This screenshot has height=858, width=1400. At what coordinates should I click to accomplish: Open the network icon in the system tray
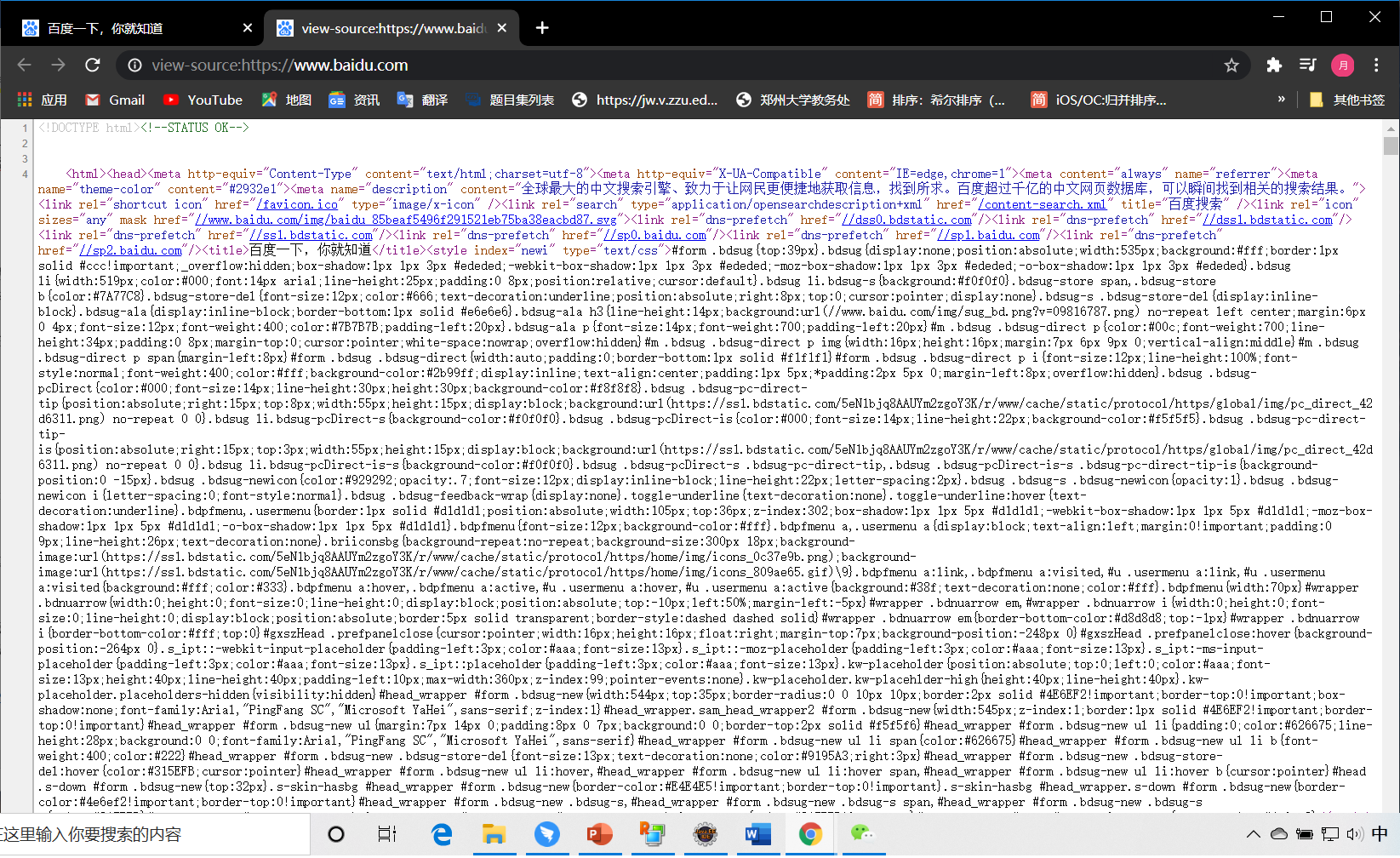tap(1330, 834)
